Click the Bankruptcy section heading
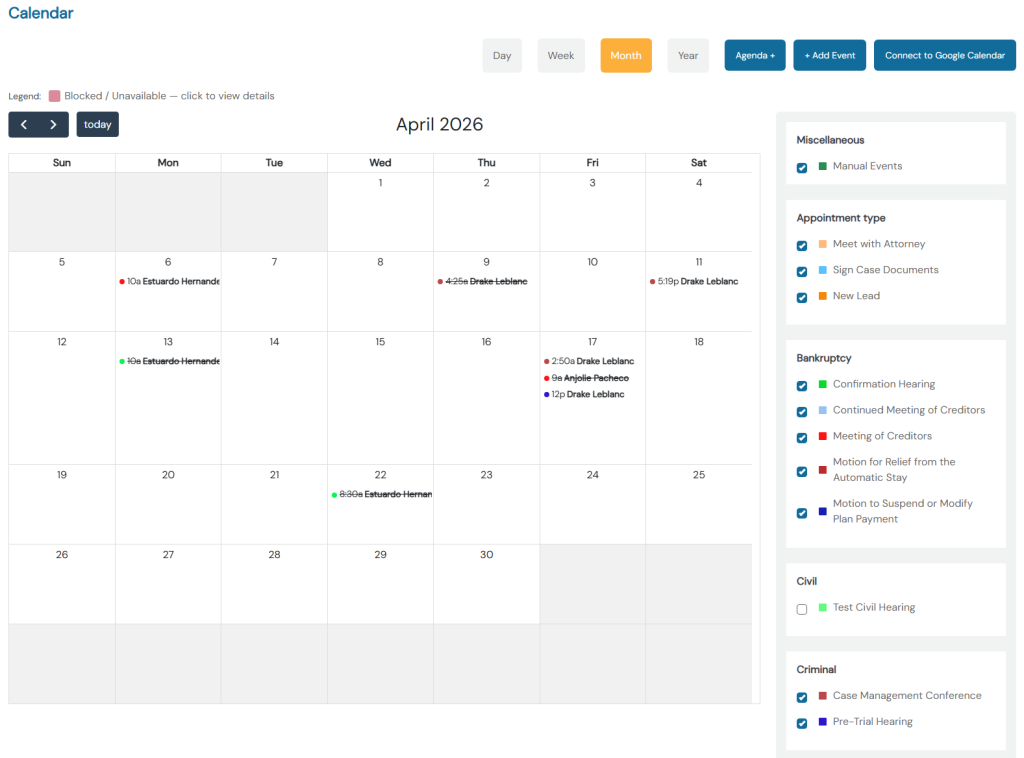This screenshot has width=1024, height=758. pos(824,358)
